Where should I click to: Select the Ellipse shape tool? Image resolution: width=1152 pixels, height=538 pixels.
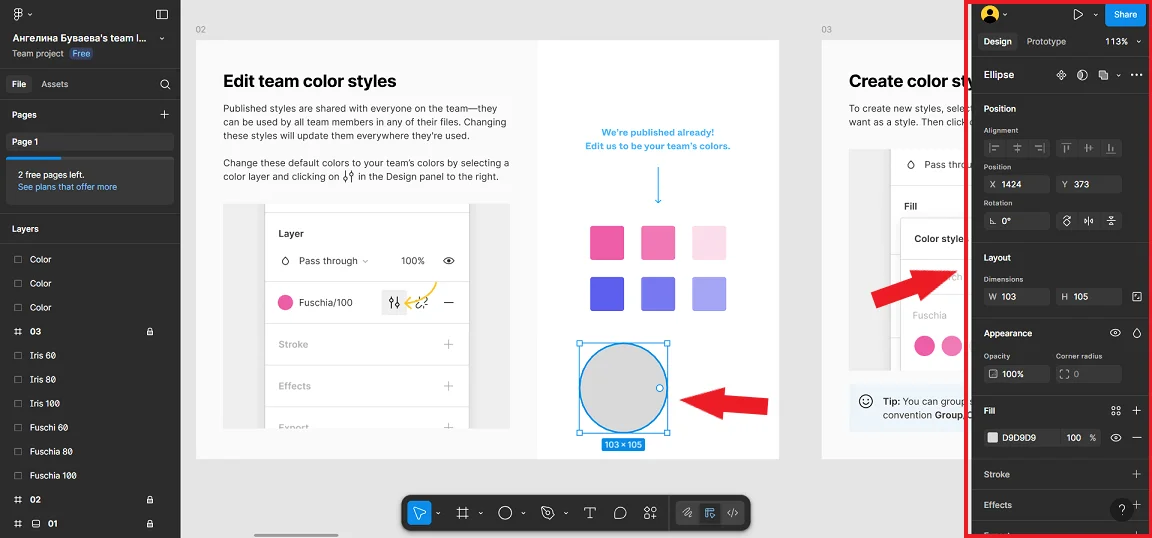pos(505,513)
